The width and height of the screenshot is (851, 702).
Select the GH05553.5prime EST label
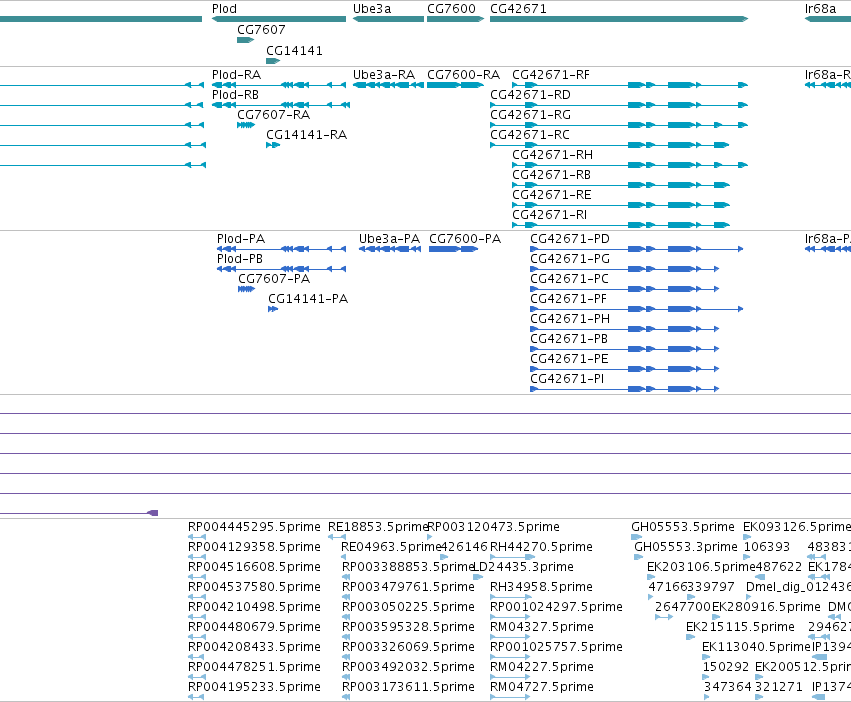[x=683, y=527]
